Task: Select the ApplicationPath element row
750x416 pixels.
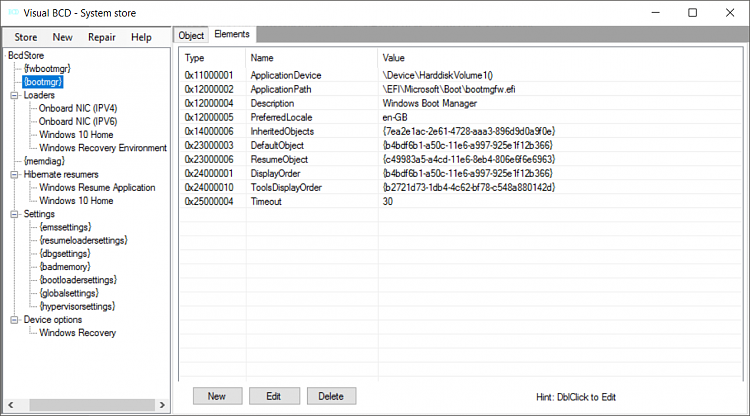Action: (x=462, y=89)
